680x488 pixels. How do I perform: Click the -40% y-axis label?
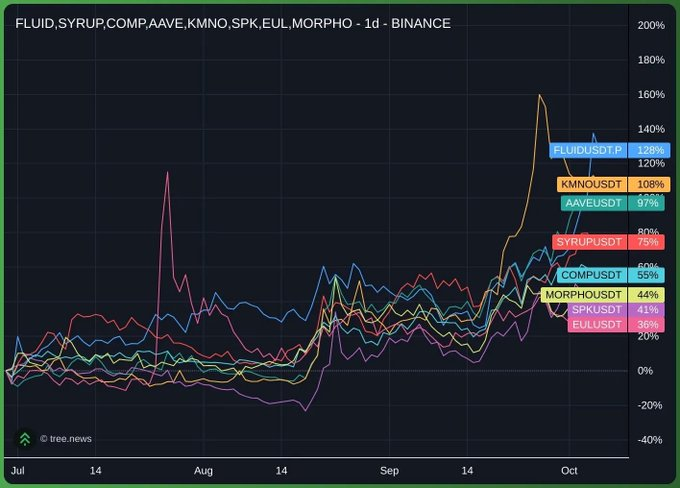[650, 439]
